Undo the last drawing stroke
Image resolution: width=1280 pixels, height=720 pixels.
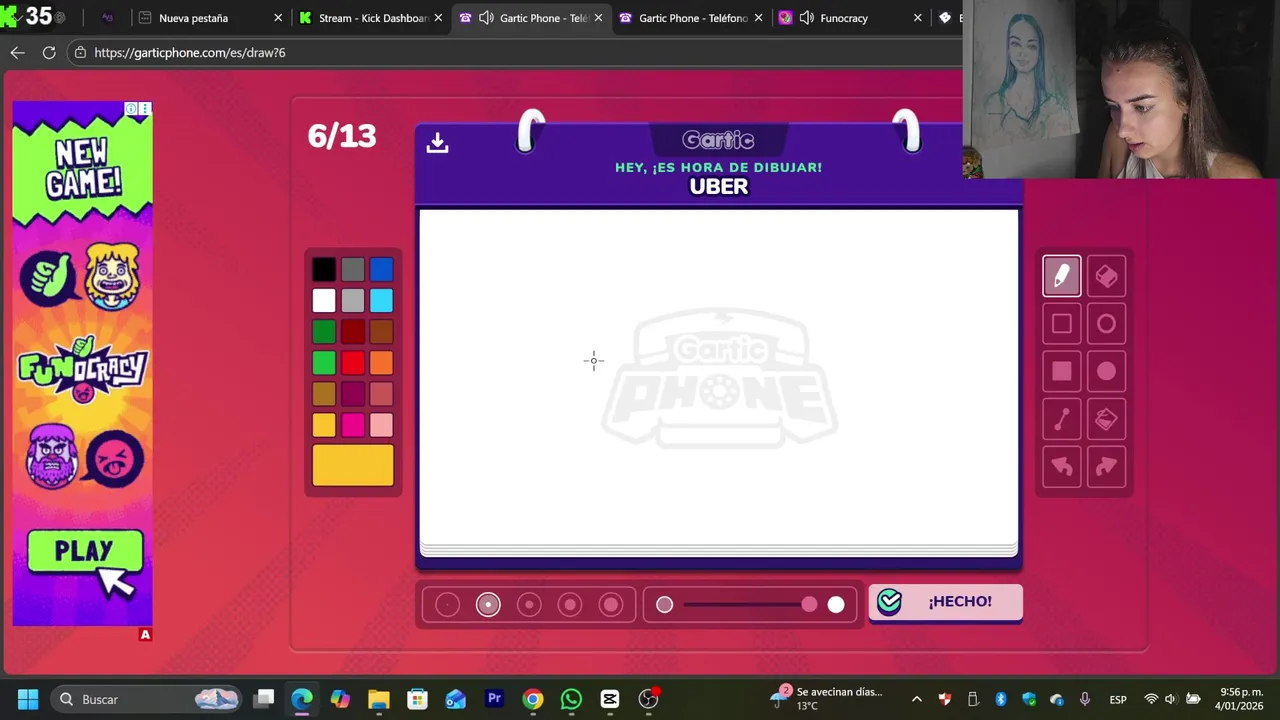coord(1062,467)
